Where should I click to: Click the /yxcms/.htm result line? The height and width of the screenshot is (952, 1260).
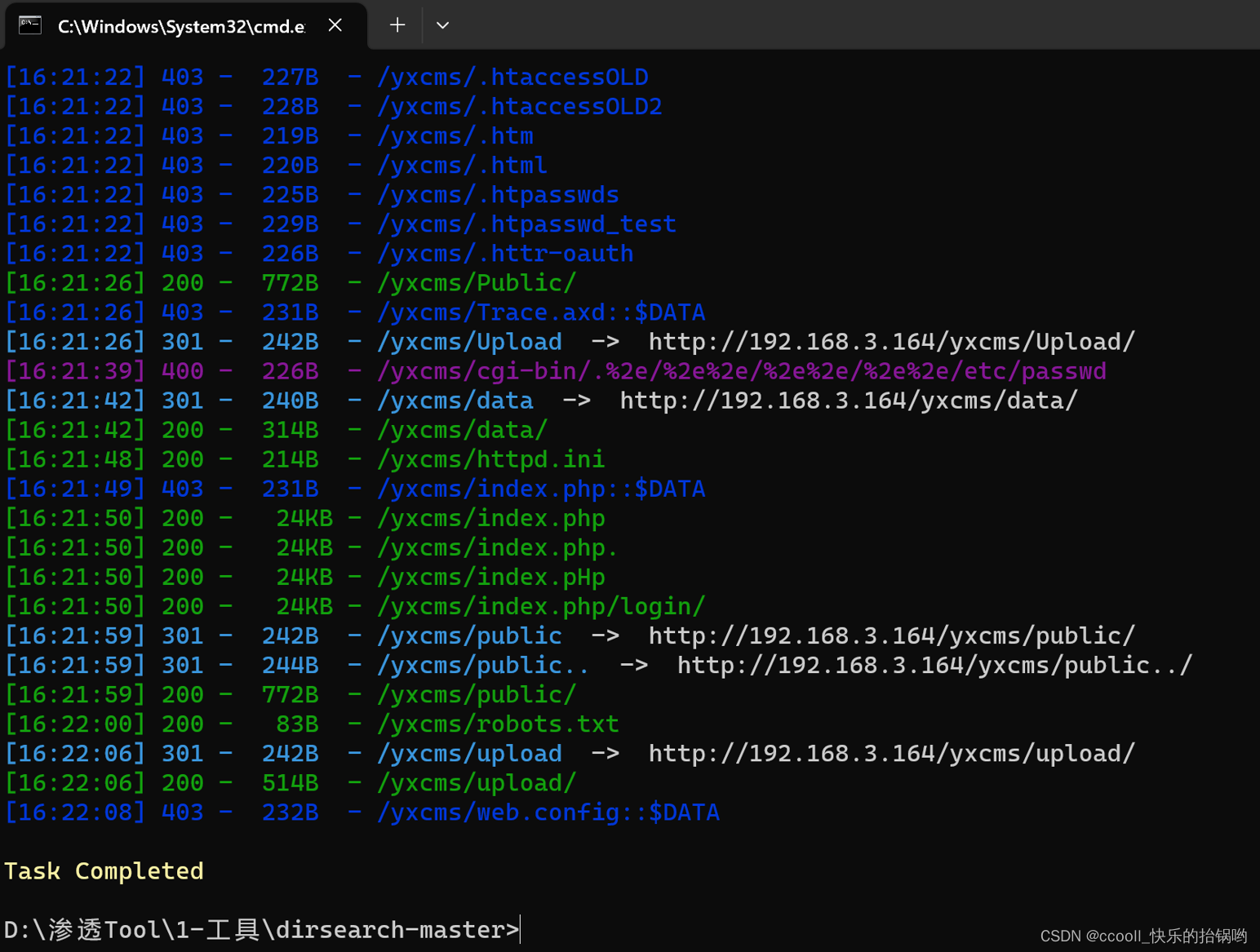pos(270,135)
